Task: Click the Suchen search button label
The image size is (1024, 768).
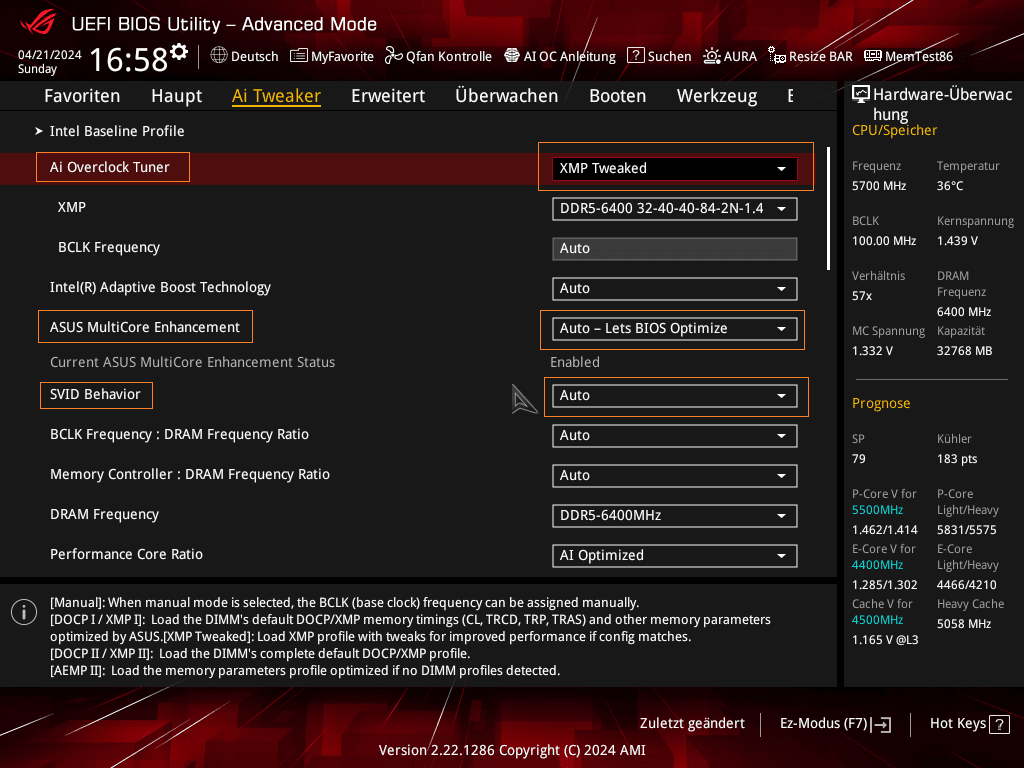Action: pyautogui.click(x=669, y=56)
